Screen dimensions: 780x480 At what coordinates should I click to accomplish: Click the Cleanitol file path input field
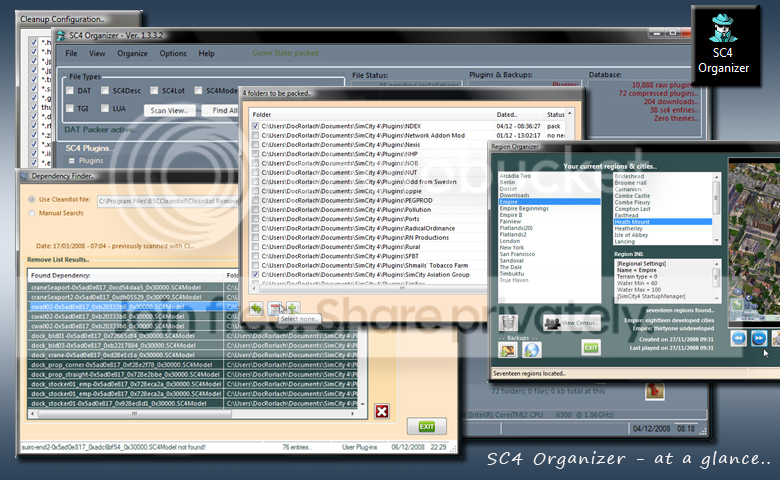pyautogui.click(x=168, y=201)
